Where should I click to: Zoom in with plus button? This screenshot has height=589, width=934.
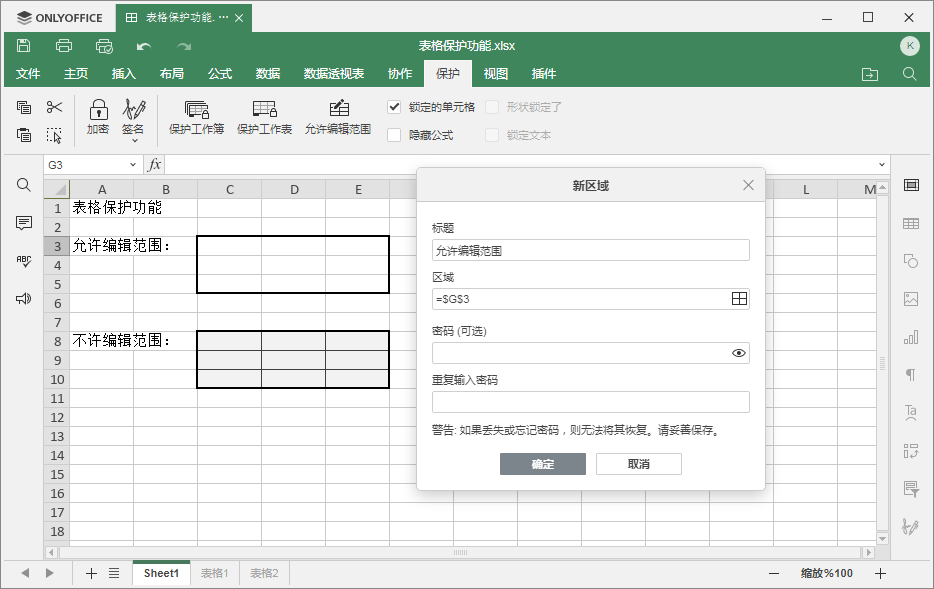880,574
